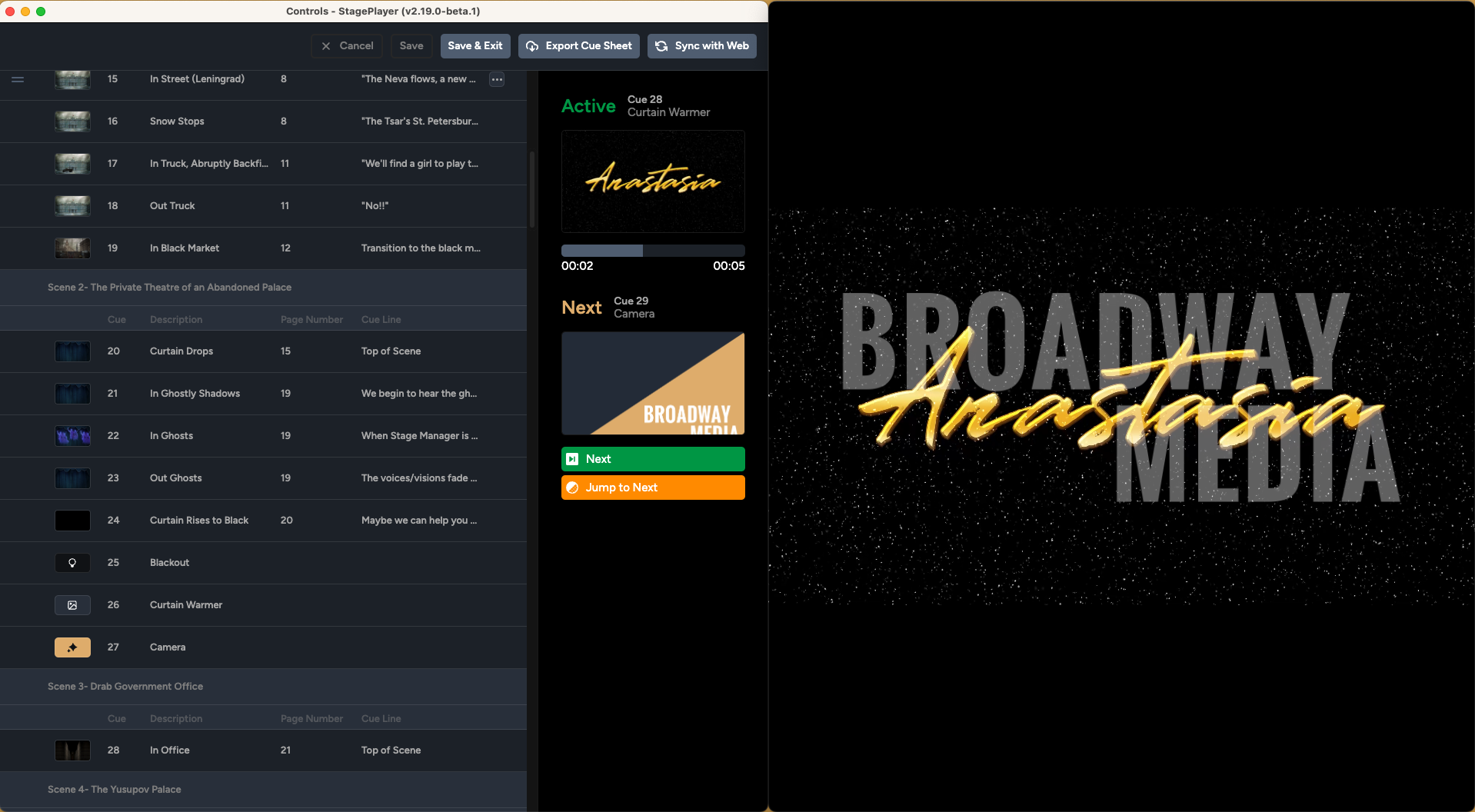
Task: Sync with Web
Action: pyautogui.click(x=702, y=46)
